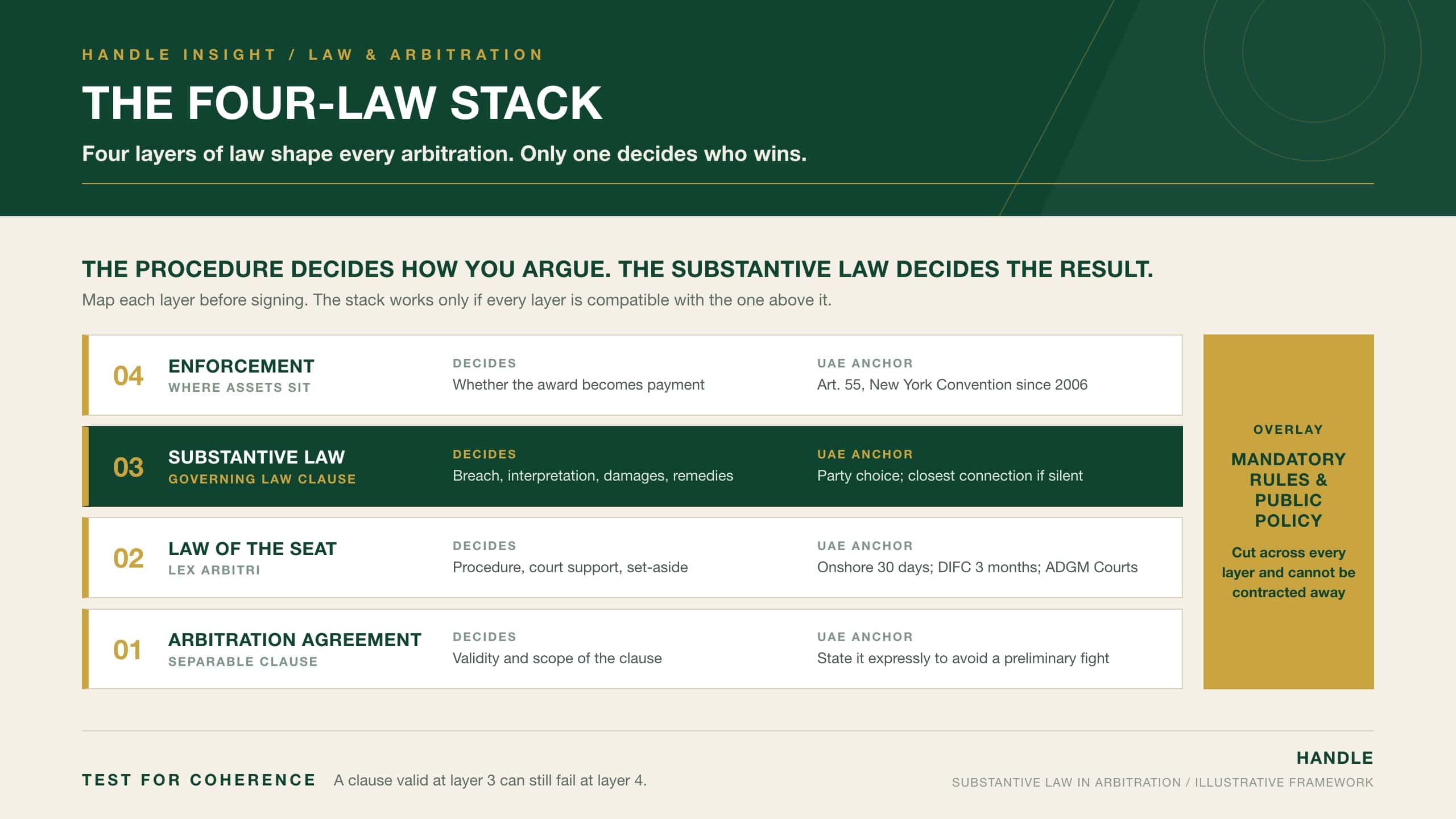Click 'LEX ARBITRI' caption
Viewport: 1456px width, 819px height.
[x=214, y=570]
